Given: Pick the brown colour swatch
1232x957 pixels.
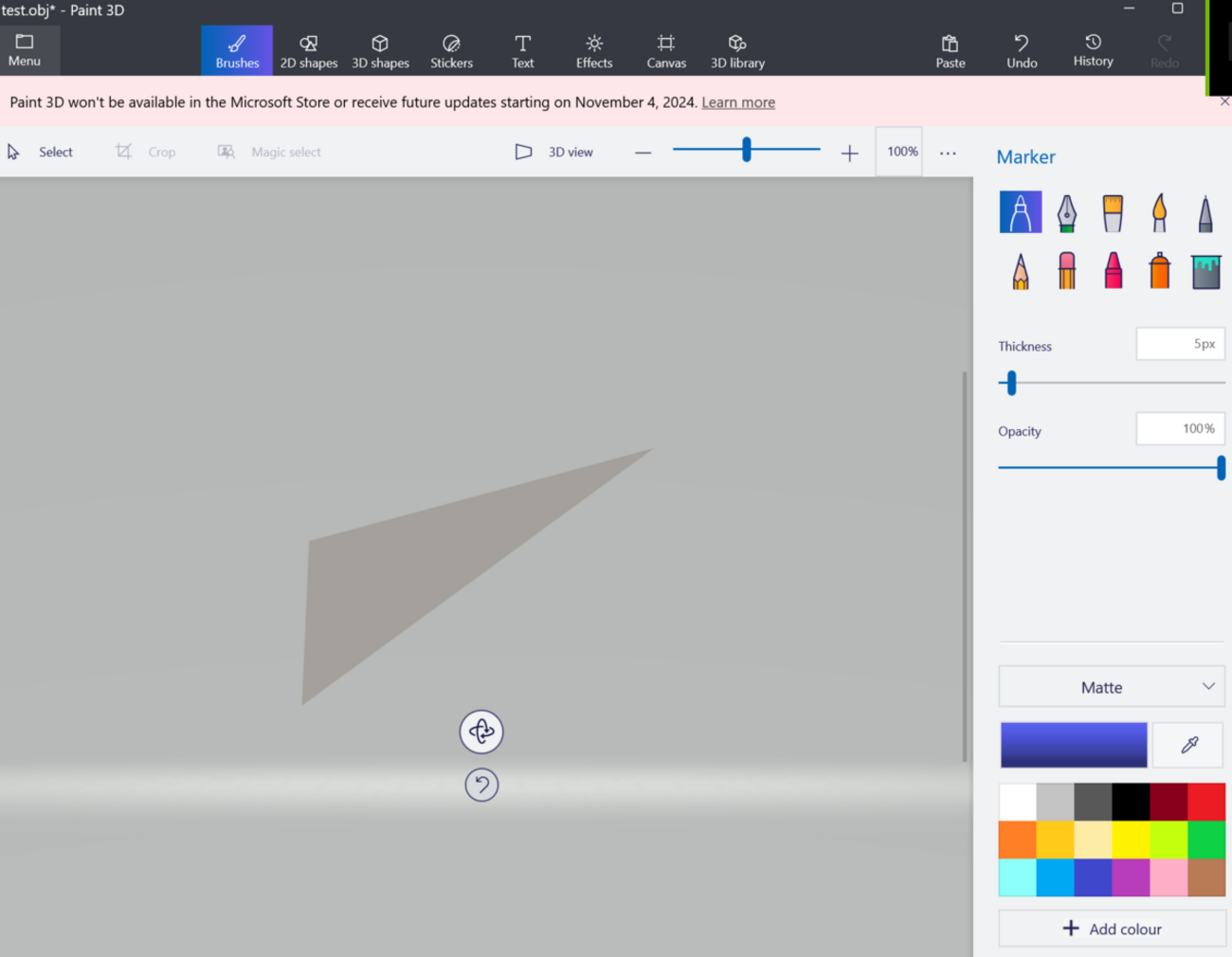Looking at the screenshot, I should (1206, 877).
